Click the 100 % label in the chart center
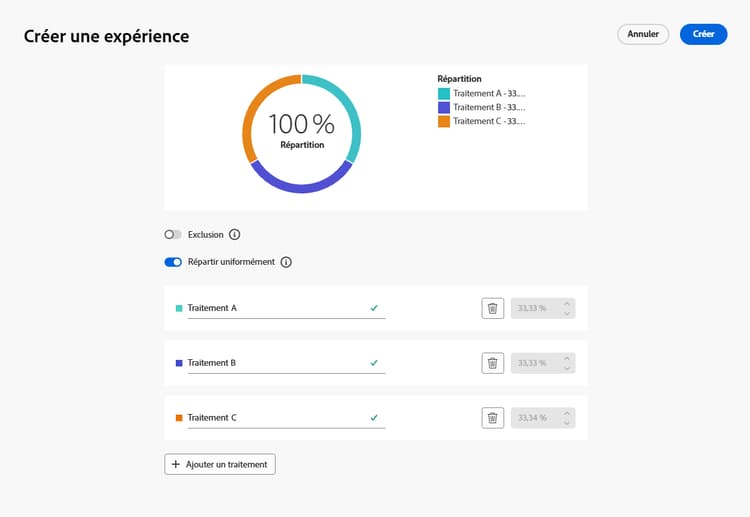 (301, 124)
